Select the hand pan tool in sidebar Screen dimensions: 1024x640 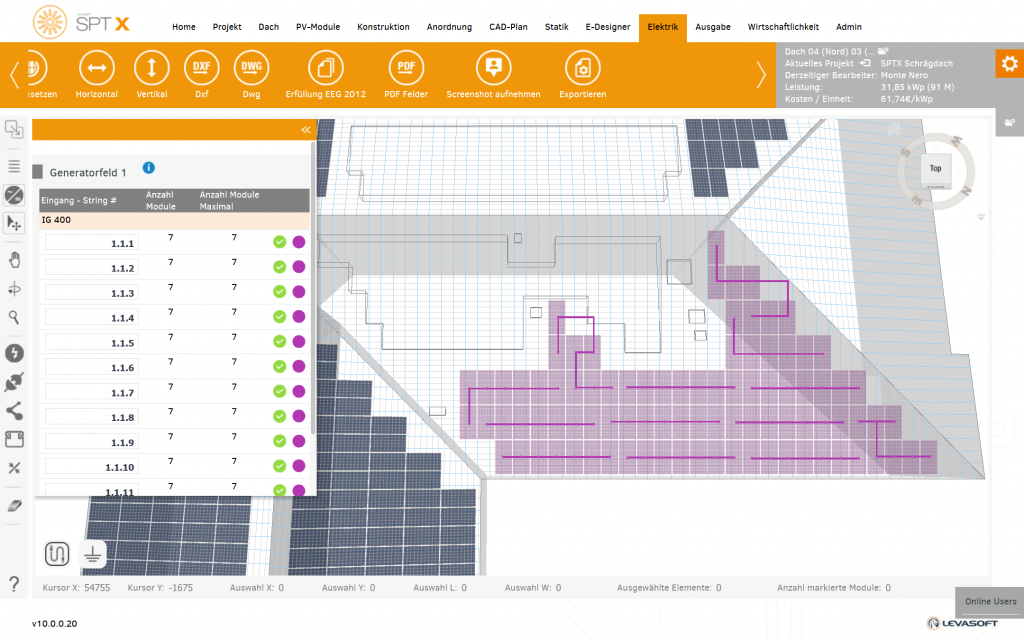(x=14, y=260)
